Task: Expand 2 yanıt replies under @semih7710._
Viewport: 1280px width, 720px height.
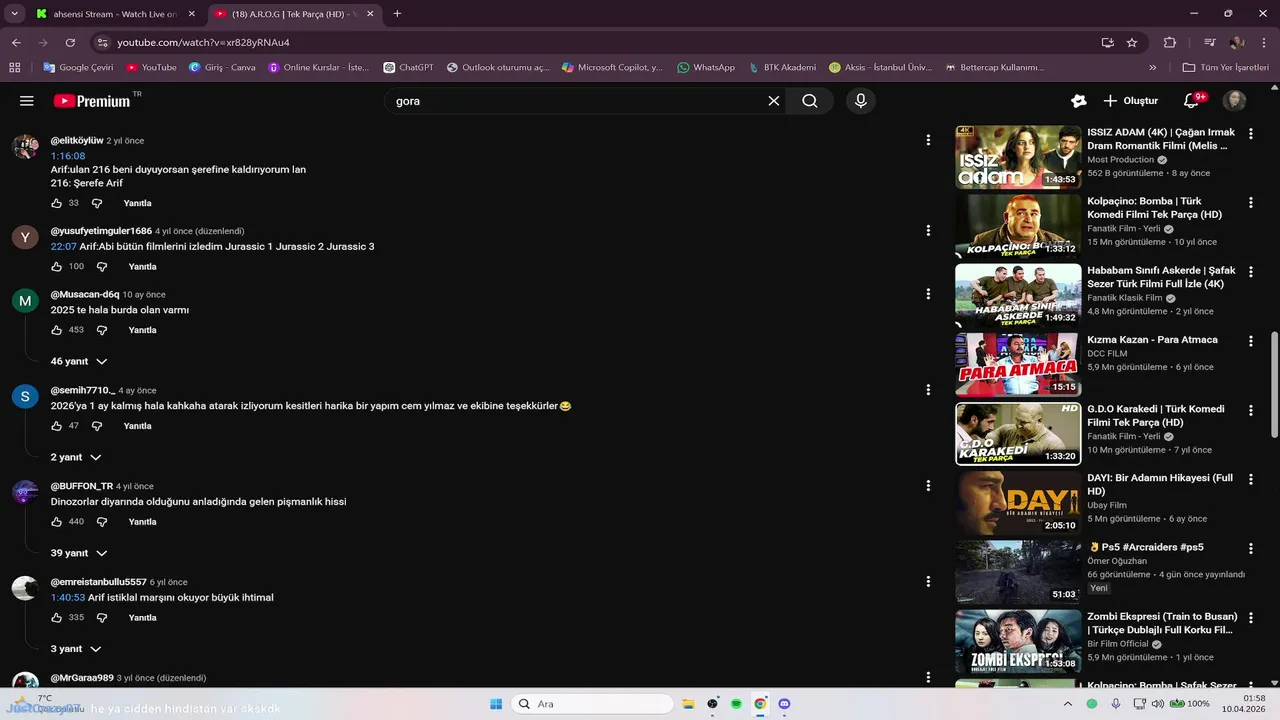Action: tap(76, 457)
